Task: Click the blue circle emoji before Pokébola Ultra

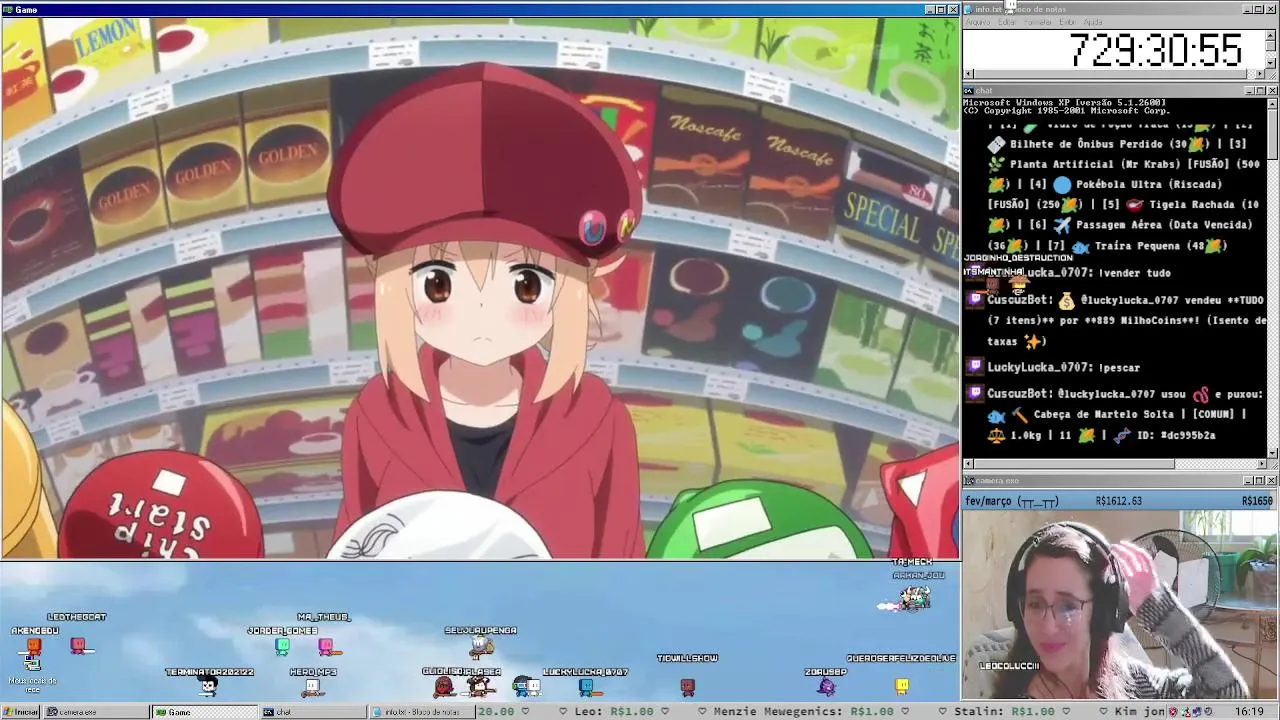Action: coord(1062,184)
